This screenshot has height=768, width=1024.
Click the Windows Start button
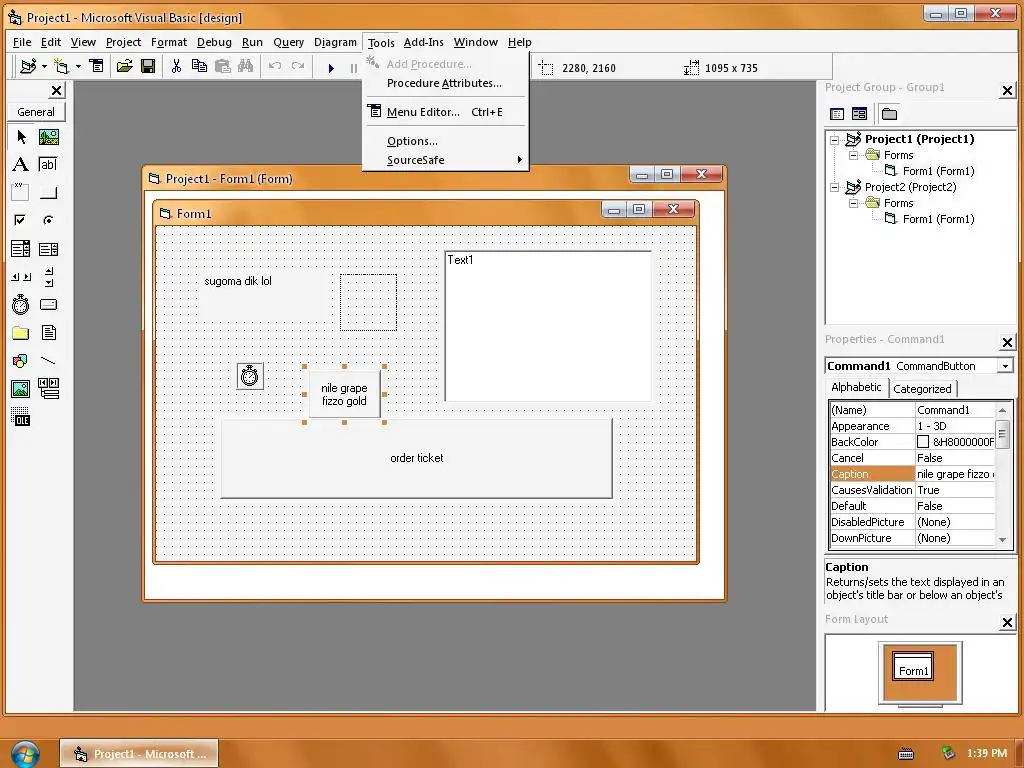point(25,754)
